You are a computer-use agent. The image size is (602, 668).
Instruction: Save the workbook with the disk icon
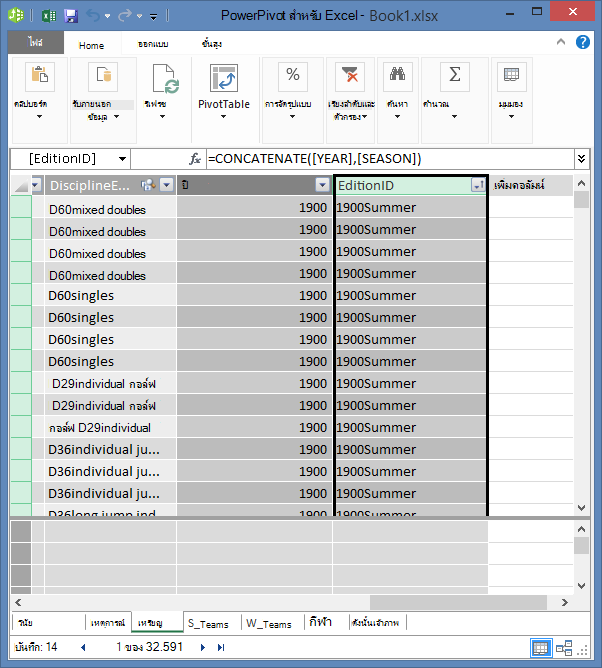[71, 16]
